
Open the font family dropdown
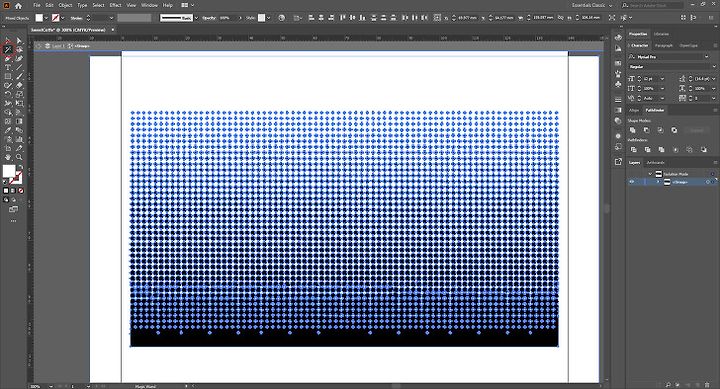click(x=706, y=56)
